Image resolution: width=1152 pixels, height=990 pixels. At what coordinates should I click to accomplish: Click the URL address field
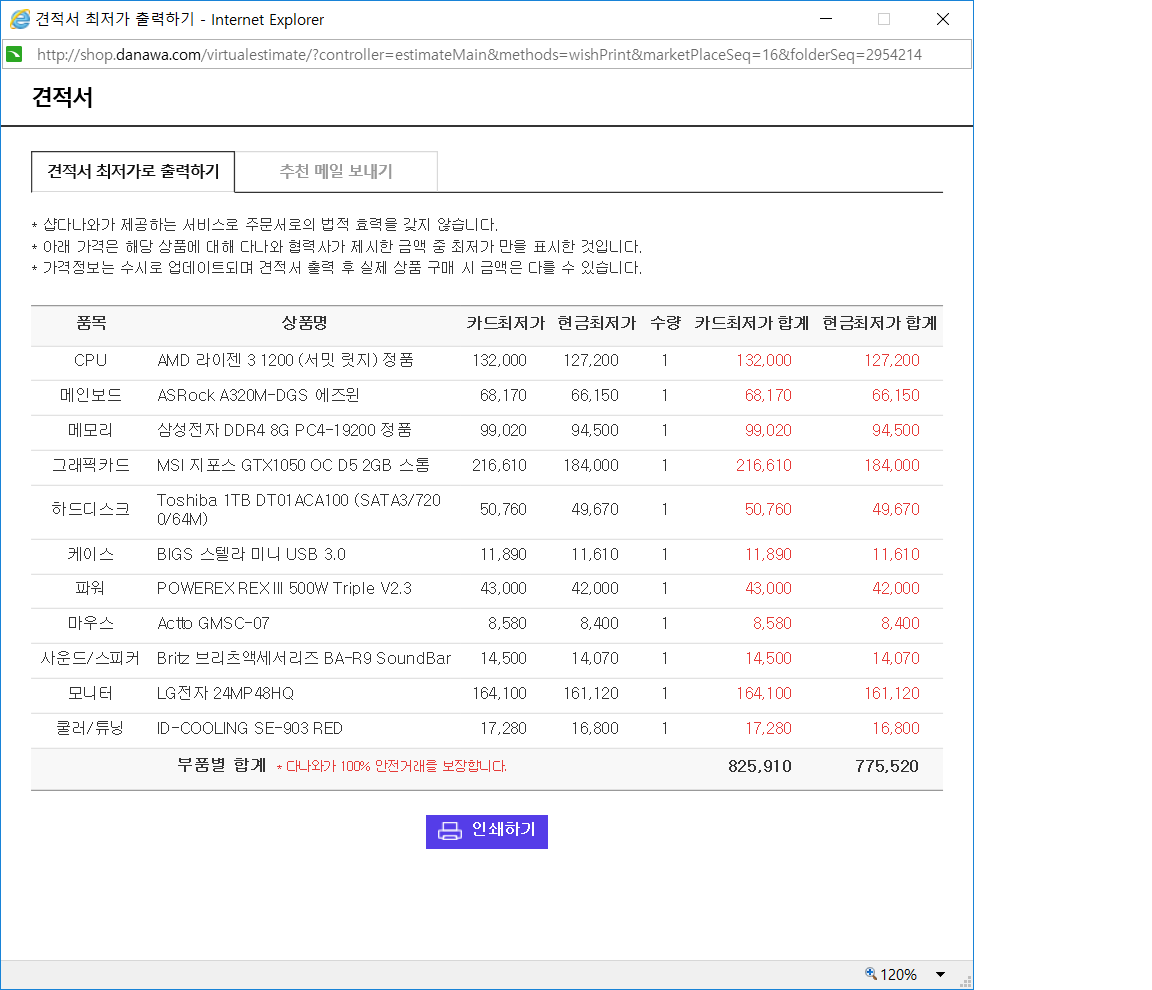click(x=480, y=54)
